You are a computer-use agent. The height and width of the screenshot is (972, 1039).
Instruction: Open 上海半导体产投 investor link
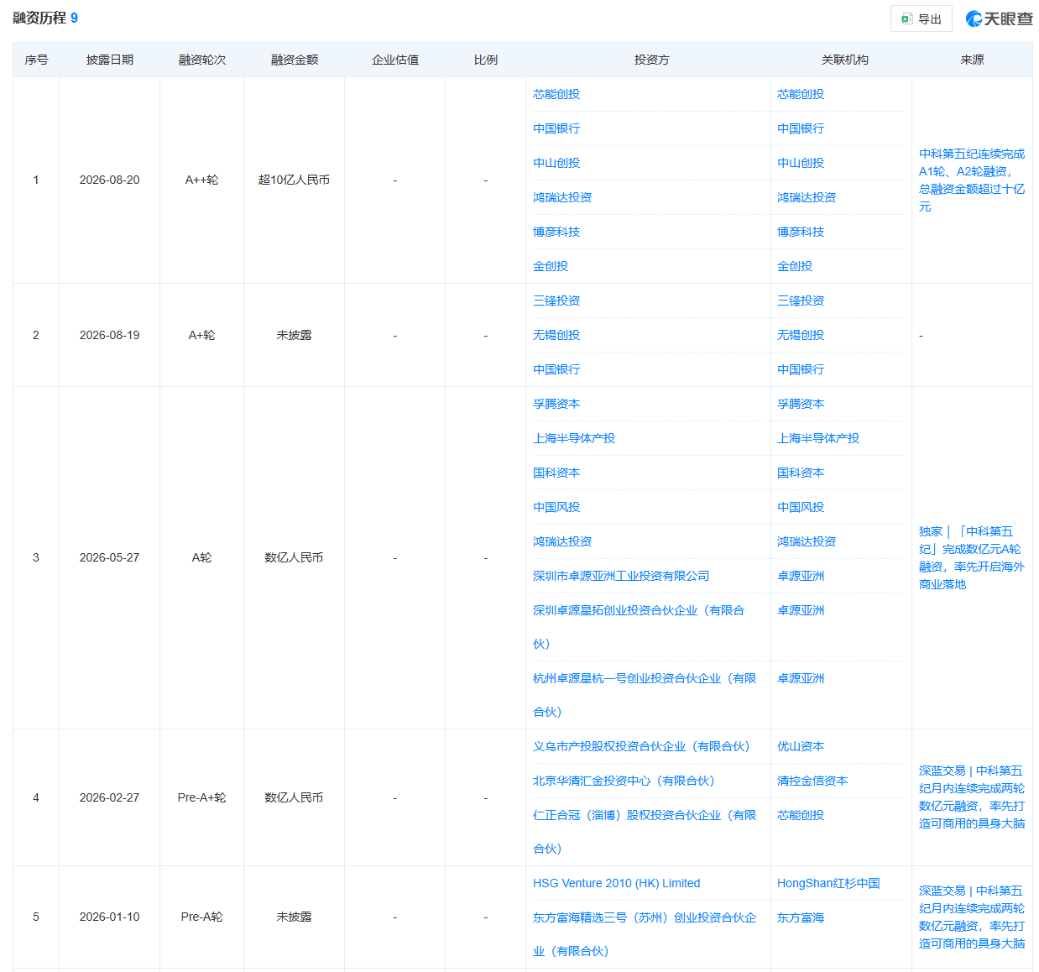pyautogui.click(x=574, y=439)
